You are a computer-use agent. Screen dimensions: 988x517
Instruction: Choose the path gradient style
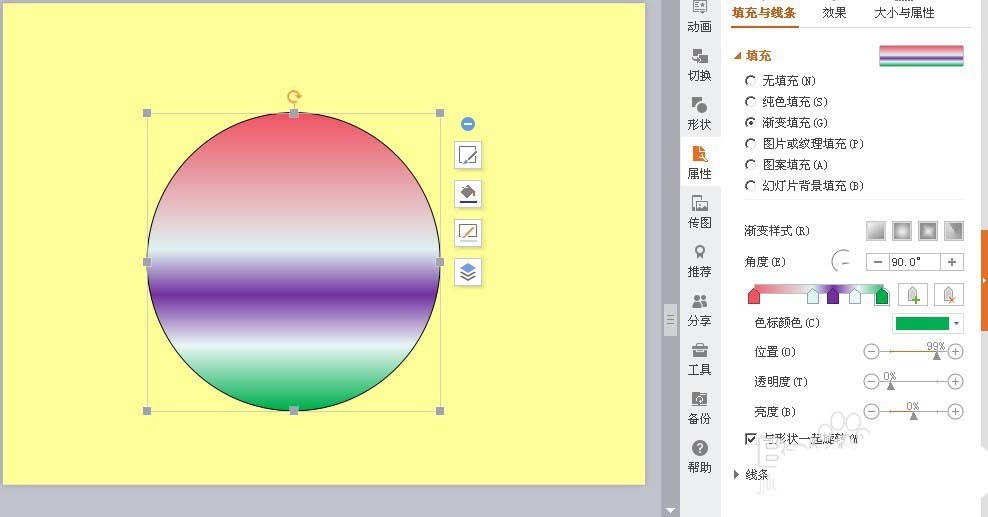954,231
